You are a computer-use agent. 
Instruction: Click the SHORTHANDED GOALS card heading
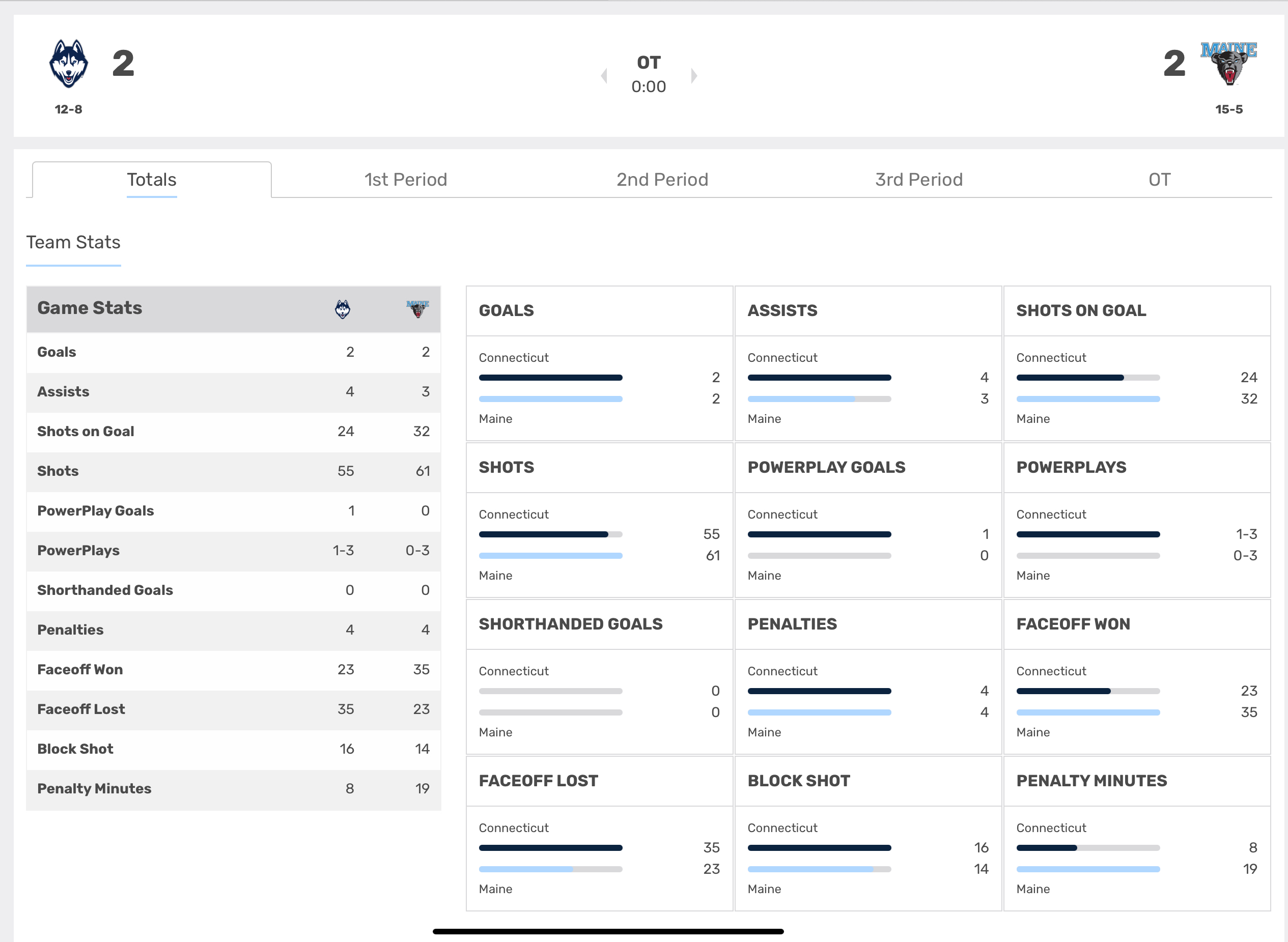coord(570,624)
